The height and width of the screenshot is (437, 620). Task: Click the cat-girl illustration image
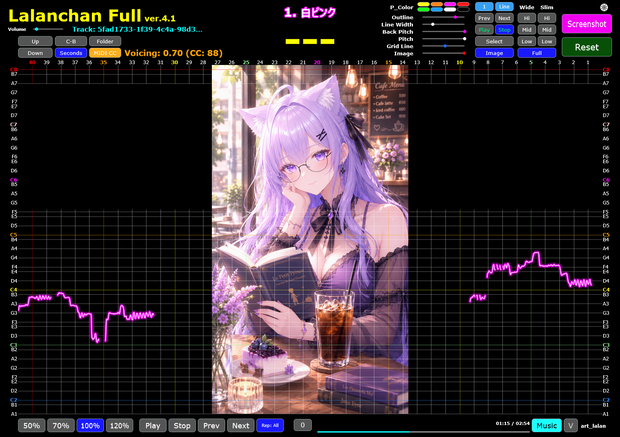click(x=310, y=240)
